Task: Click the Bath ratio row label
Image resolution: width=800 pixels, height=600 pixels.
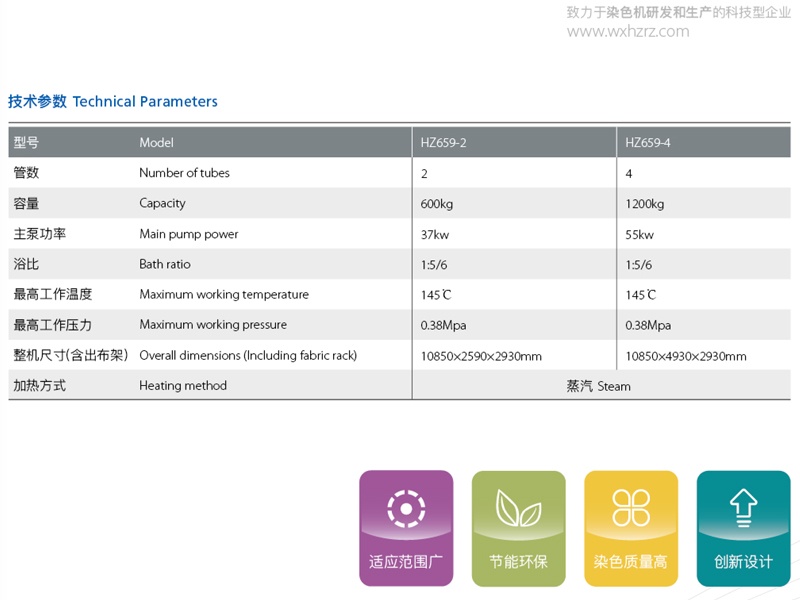Action: click(x=165, y=265)
